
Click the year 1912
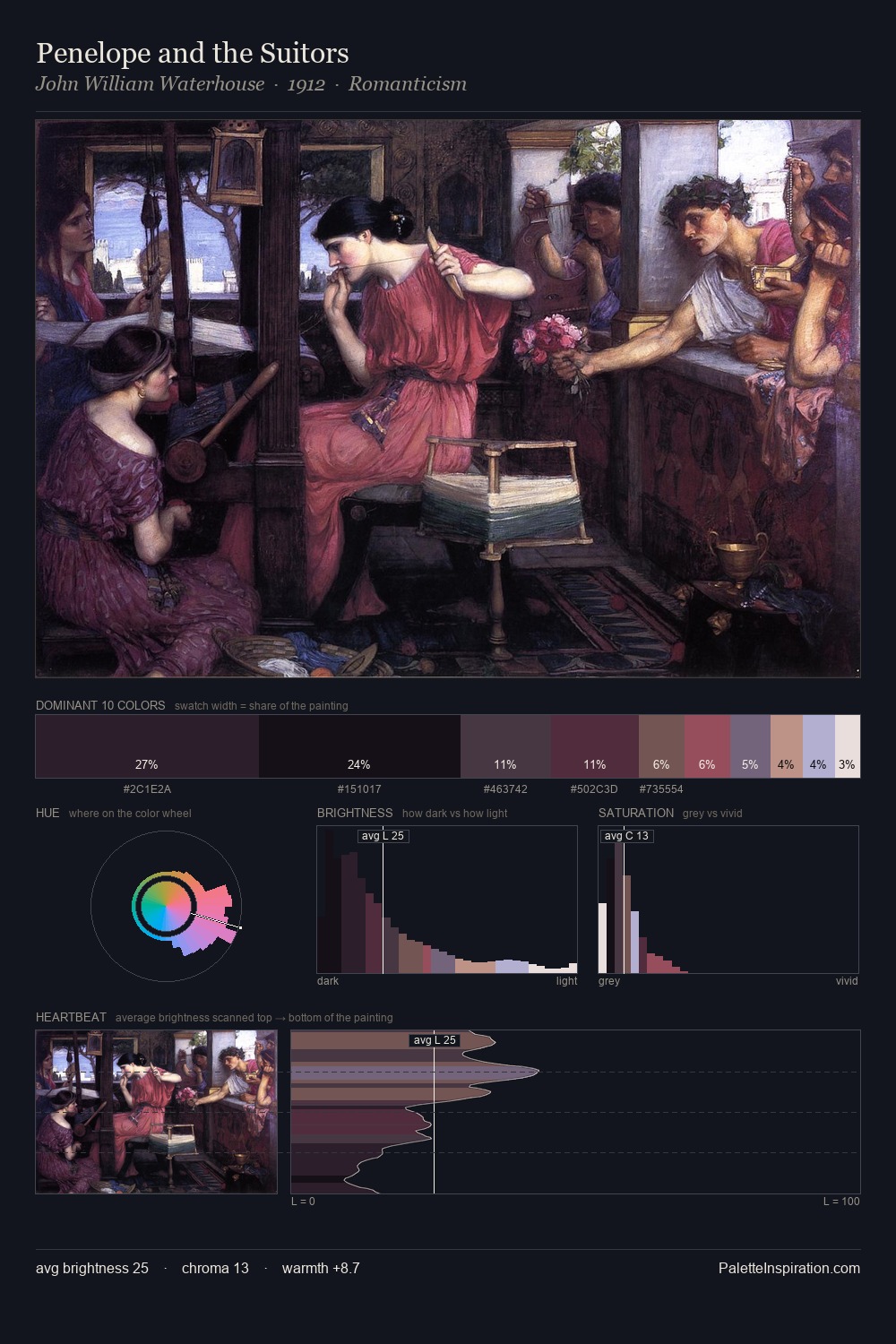pyautogui.click(x=306, y=84)
